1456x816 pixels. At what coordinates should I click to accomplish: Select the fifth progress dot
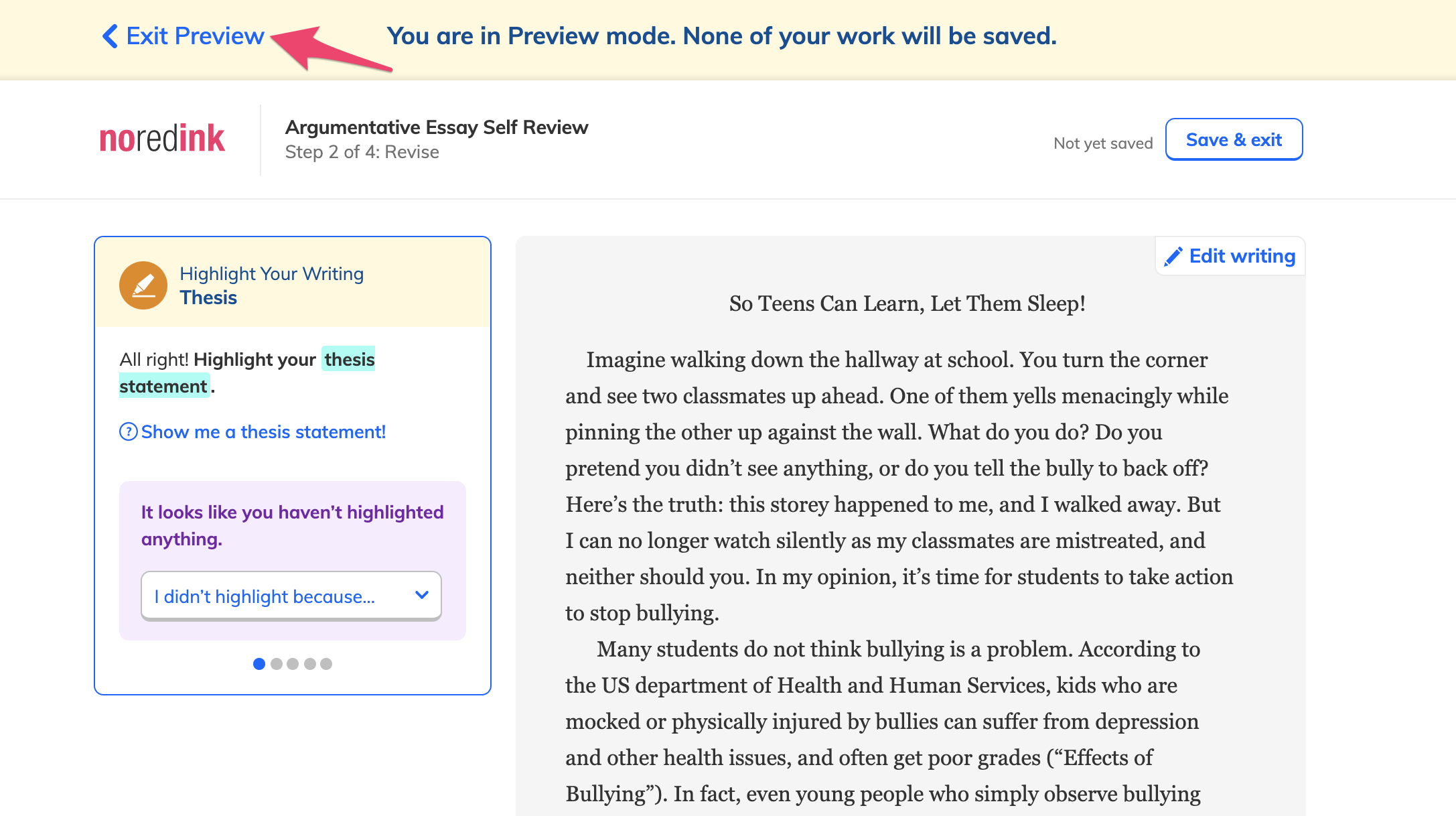326,664
